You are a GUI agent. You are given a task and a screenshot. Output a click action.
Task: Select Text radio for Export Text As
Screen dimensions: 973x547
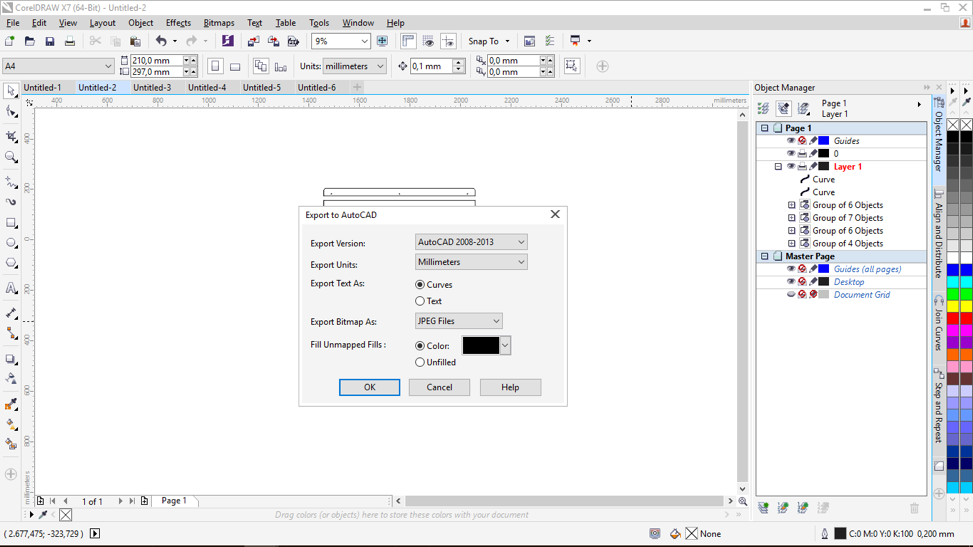coord(420,301)
